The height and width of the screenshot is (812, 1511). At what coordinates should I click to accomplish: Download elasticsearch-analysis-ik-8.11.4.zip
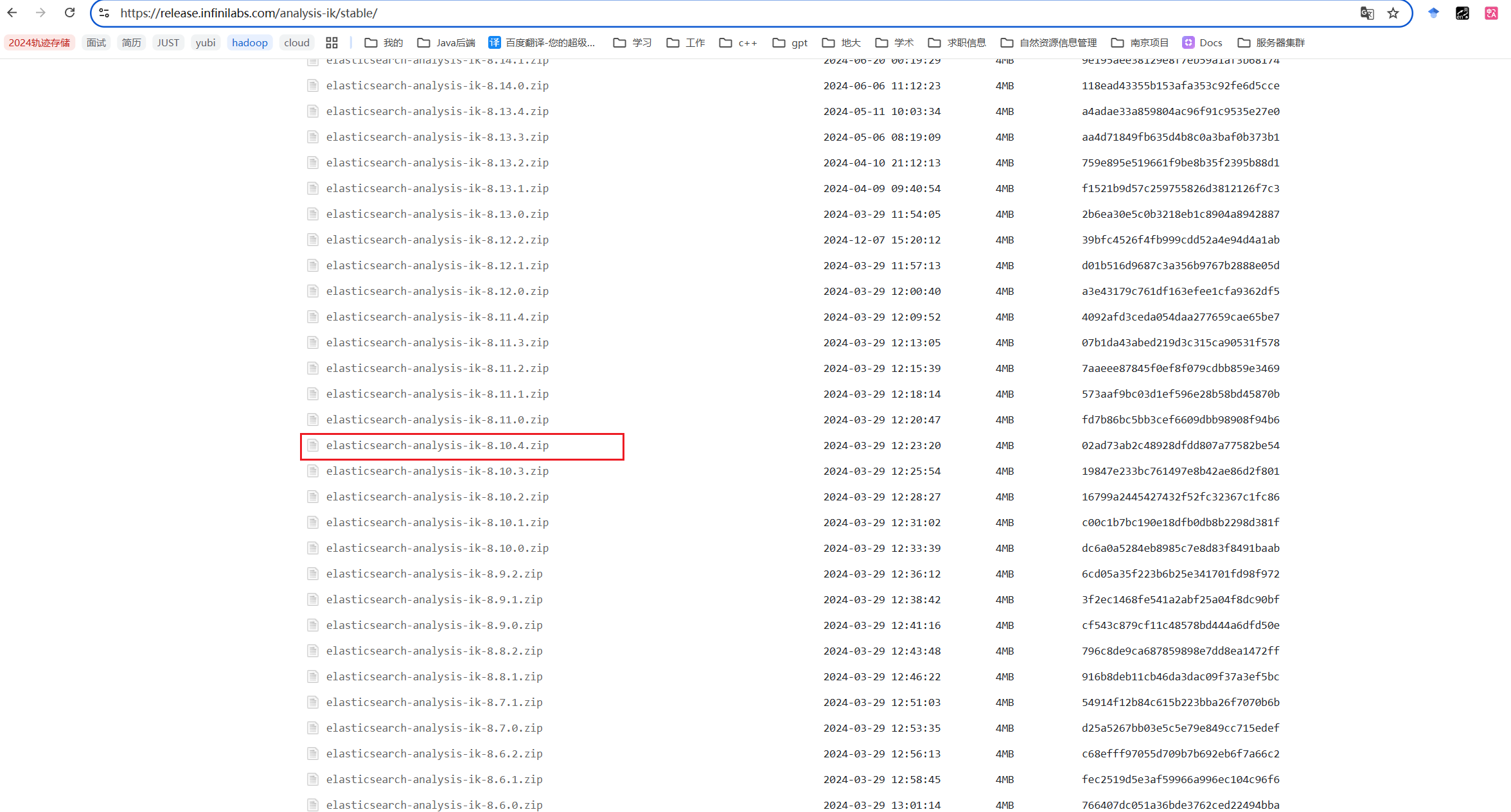coord(437,317)
